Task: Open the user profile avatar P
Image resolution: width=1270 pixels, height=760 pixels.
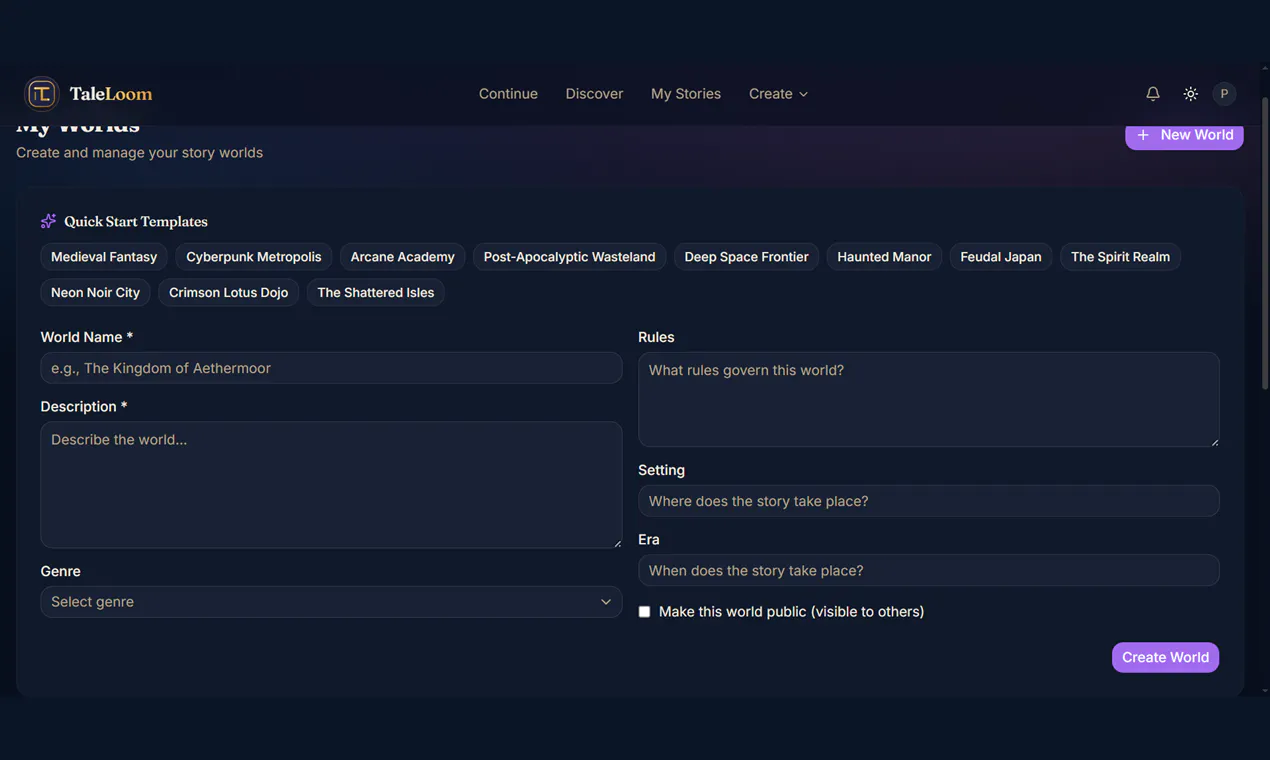Action: click(x=1224, y=94)
